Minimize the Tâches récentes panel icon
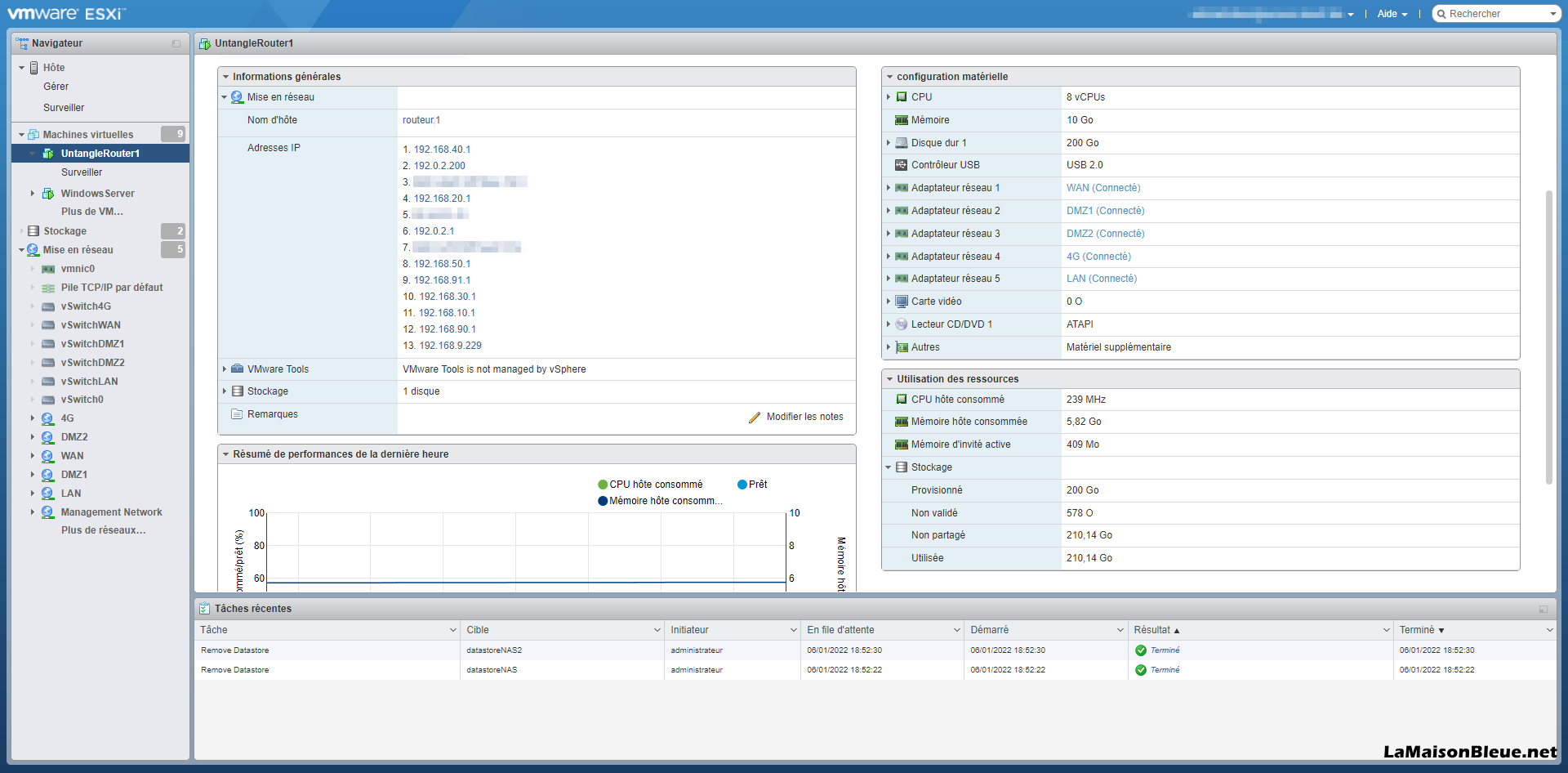 (1543, 609)
